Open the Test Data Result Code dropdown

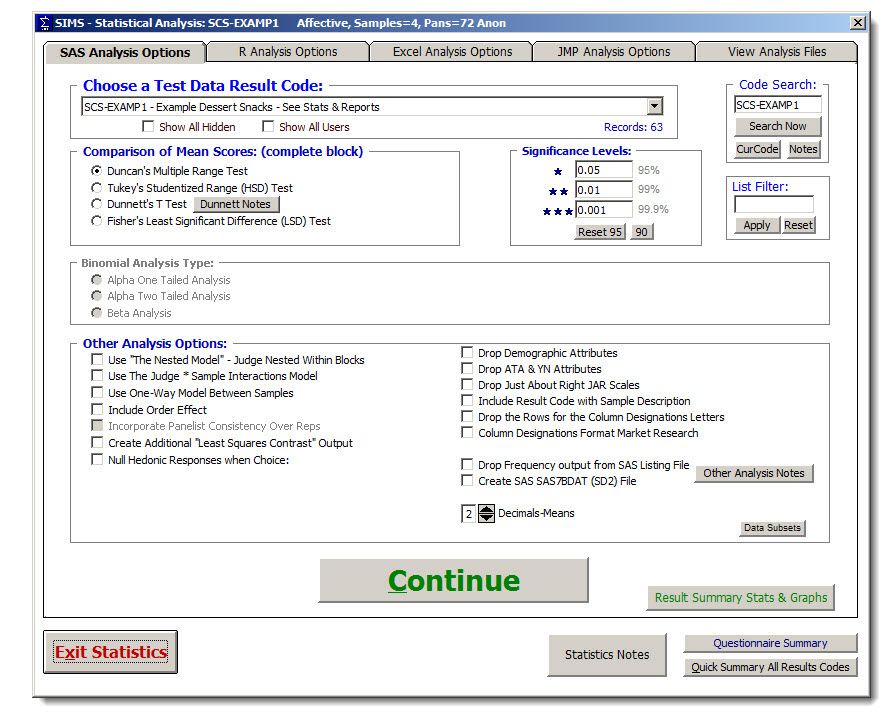[655, 106]
